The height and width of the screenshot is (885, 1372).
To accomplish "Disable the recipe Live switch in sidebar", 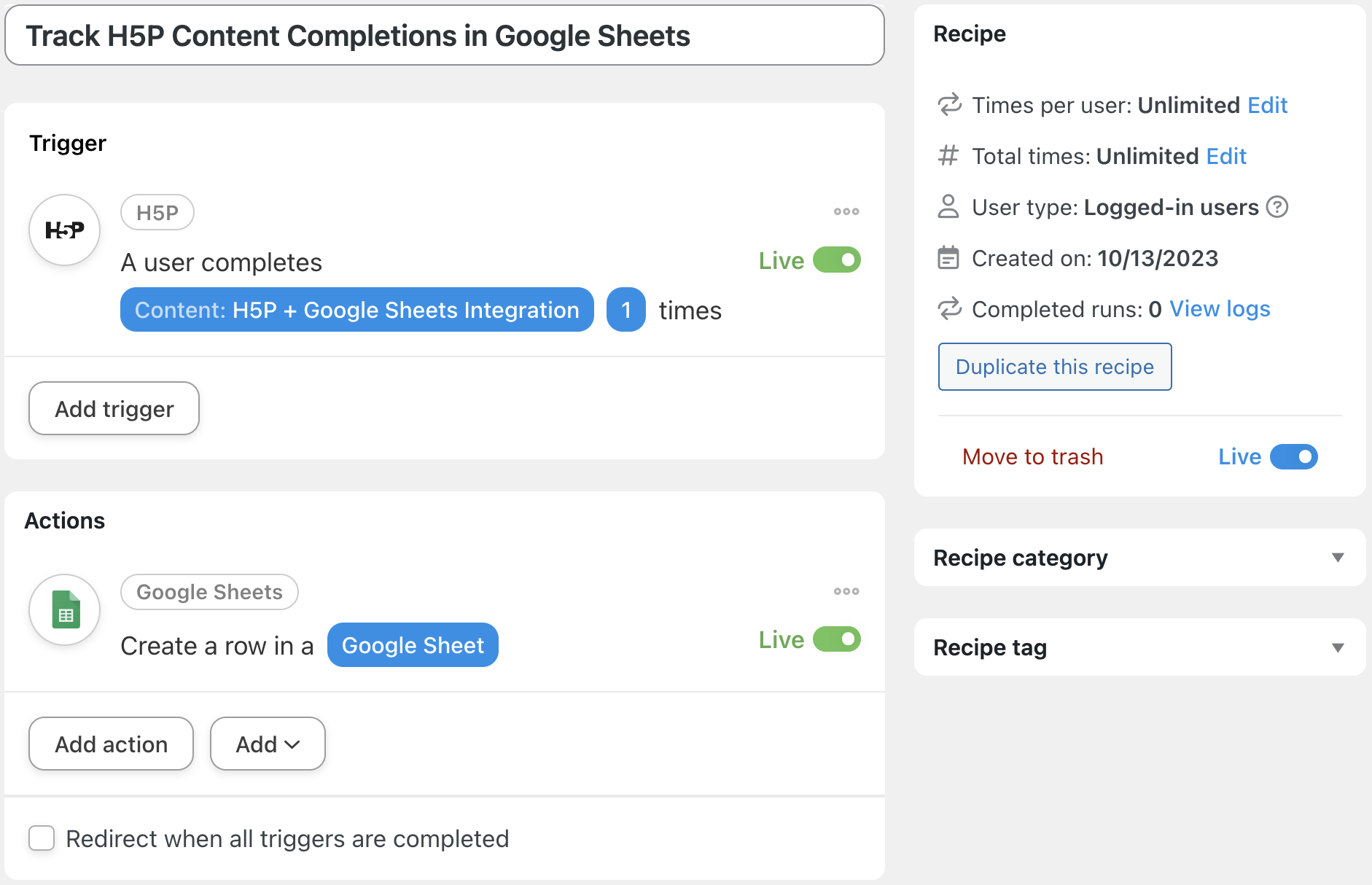I will pos(1293,457).
